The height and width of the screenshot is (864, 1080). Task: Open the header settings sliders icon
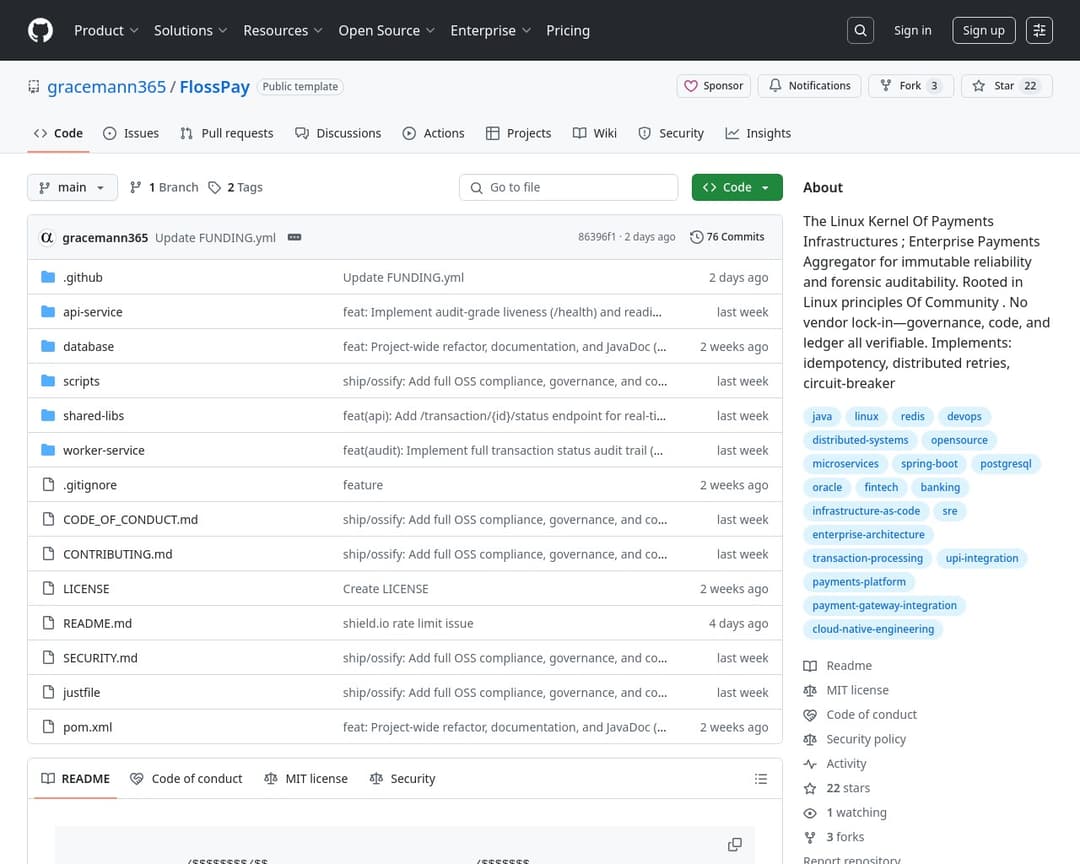1039,30
